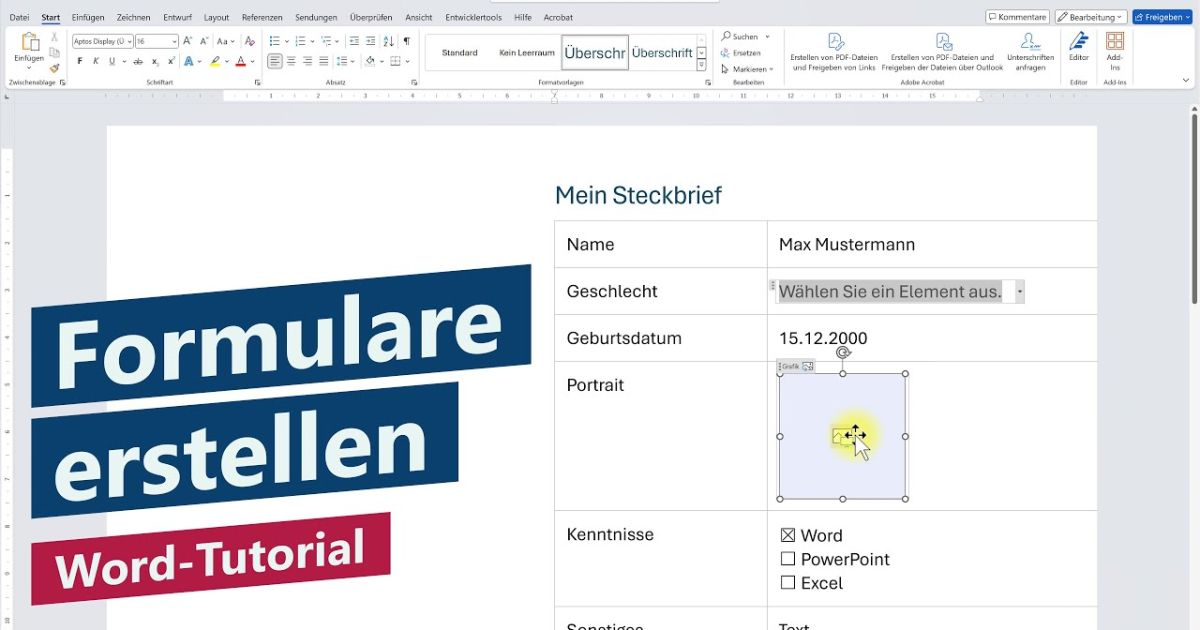Viewport: 1200px width, 630px height.
Task: Click the Freigeben button
Action: [1161, 17]
